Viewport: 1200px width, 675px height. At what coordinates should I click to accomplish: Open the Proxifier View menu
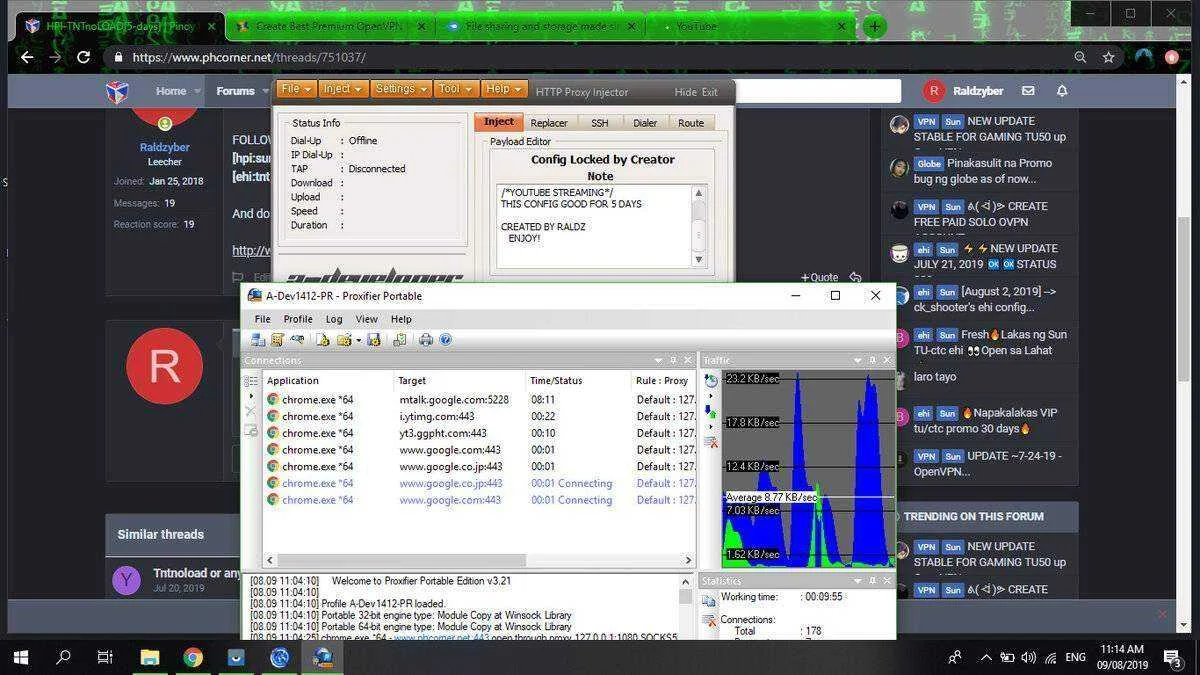tap(367, 319)
